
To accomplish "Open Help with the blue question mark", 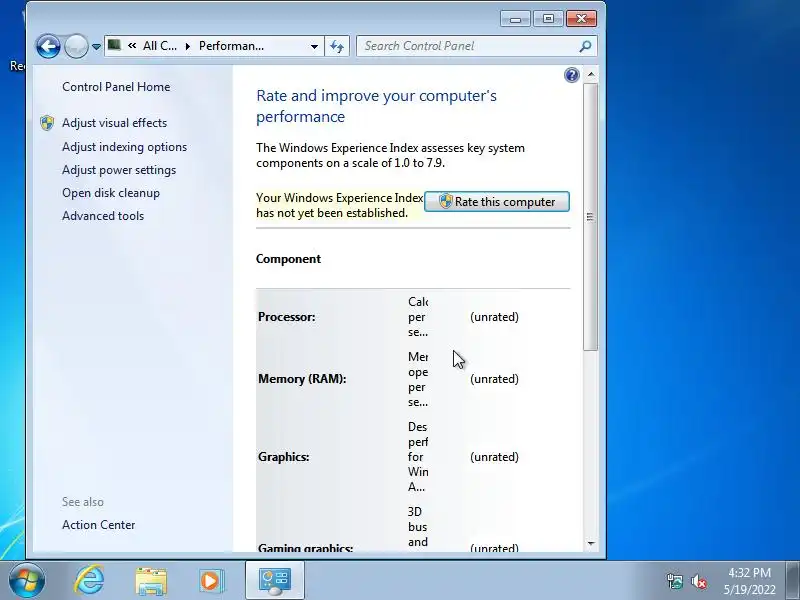I will 572,76.
